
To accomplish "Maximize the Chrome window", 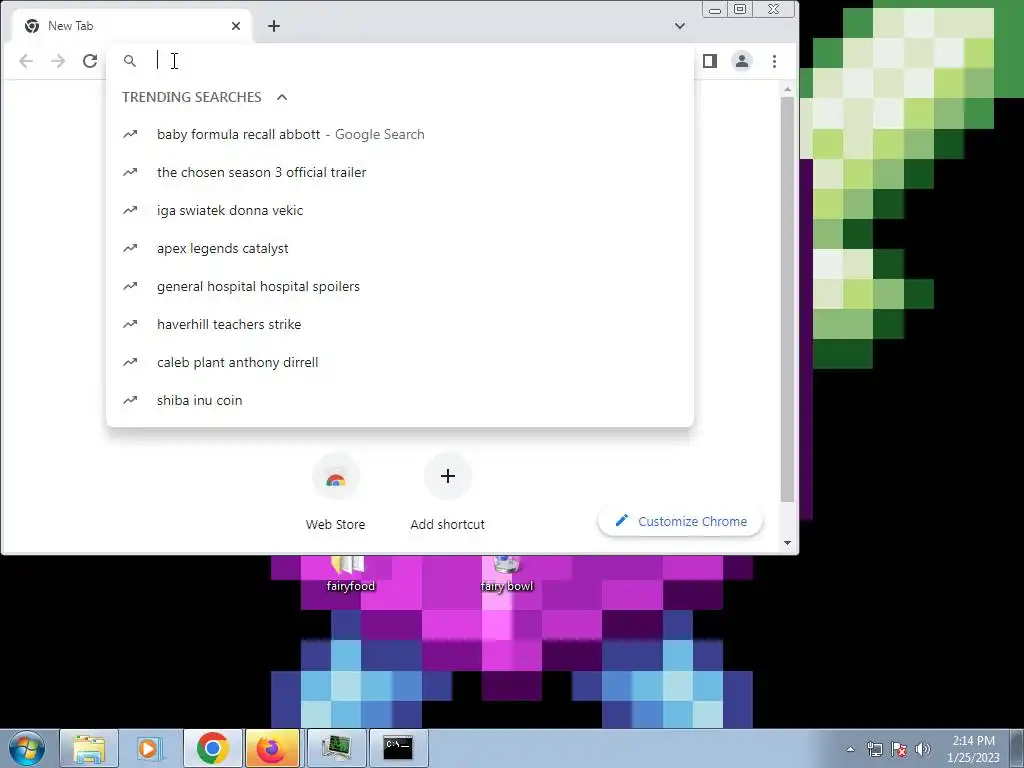I will click(741, 9).
